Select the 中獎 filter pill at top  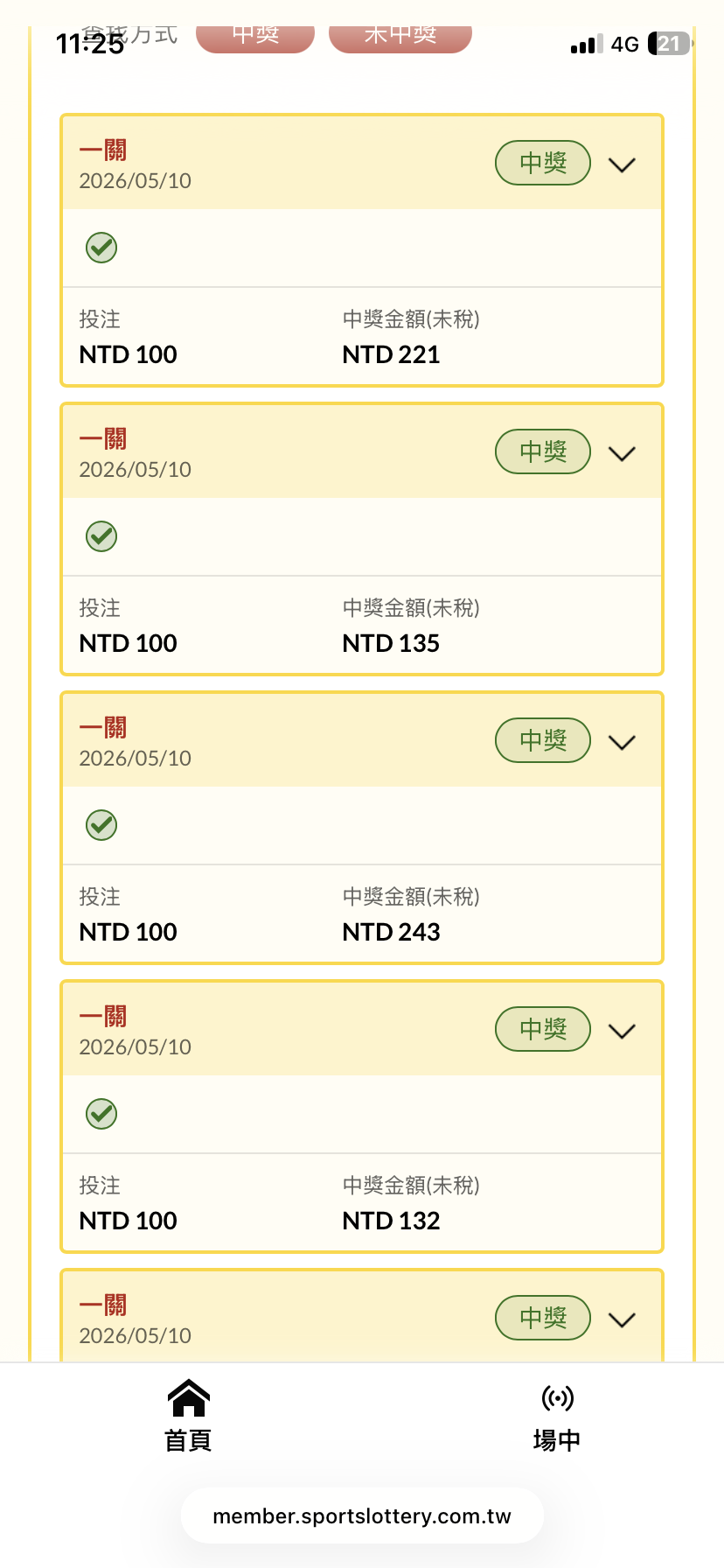(255, 37)
